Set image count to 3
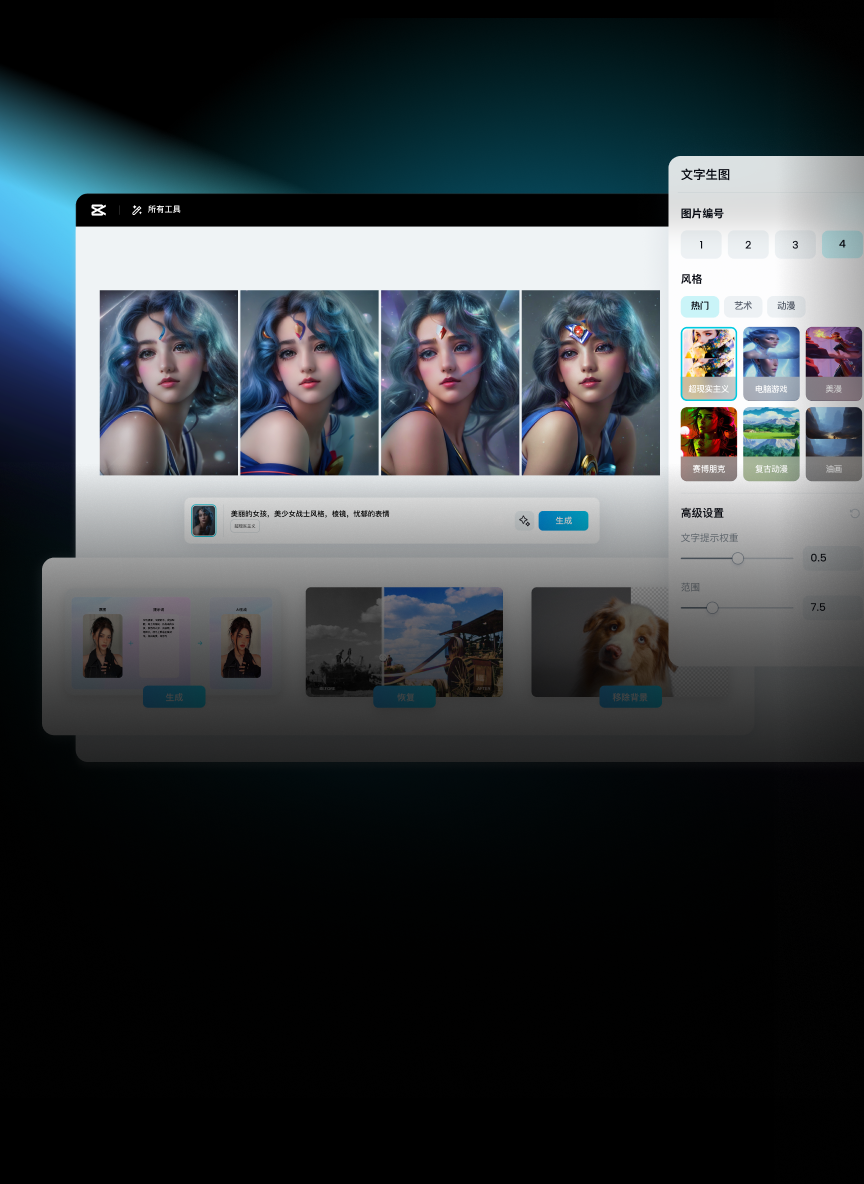 (795, 245)
